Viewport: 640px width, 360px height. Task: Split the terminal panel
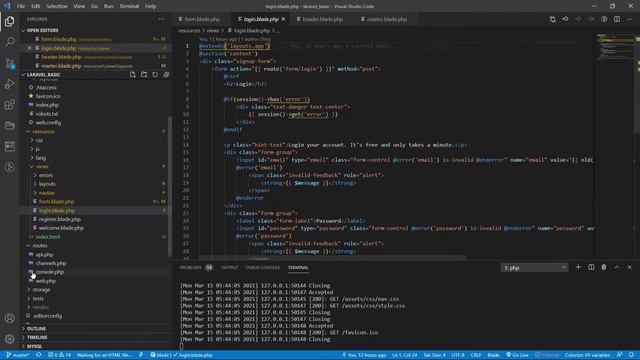click(x=591, y=267)
